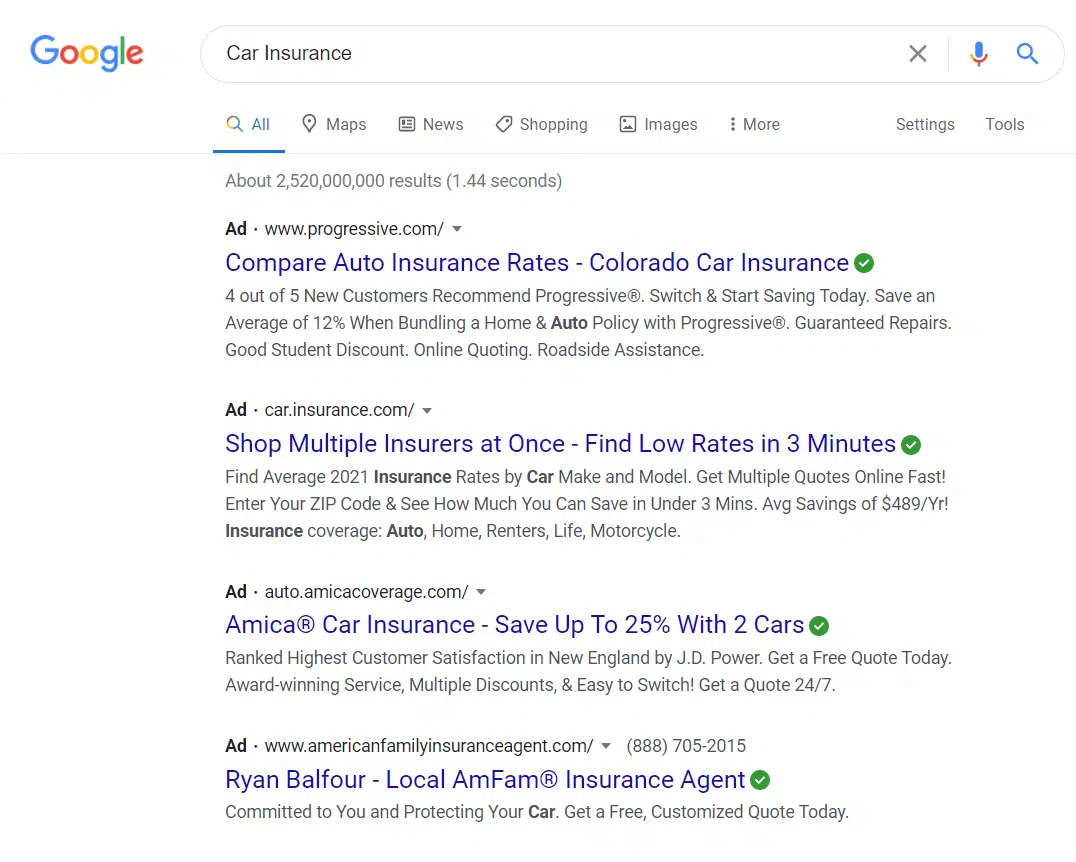Open the More search options menu
1076x862 pixels.
[753, 124]
